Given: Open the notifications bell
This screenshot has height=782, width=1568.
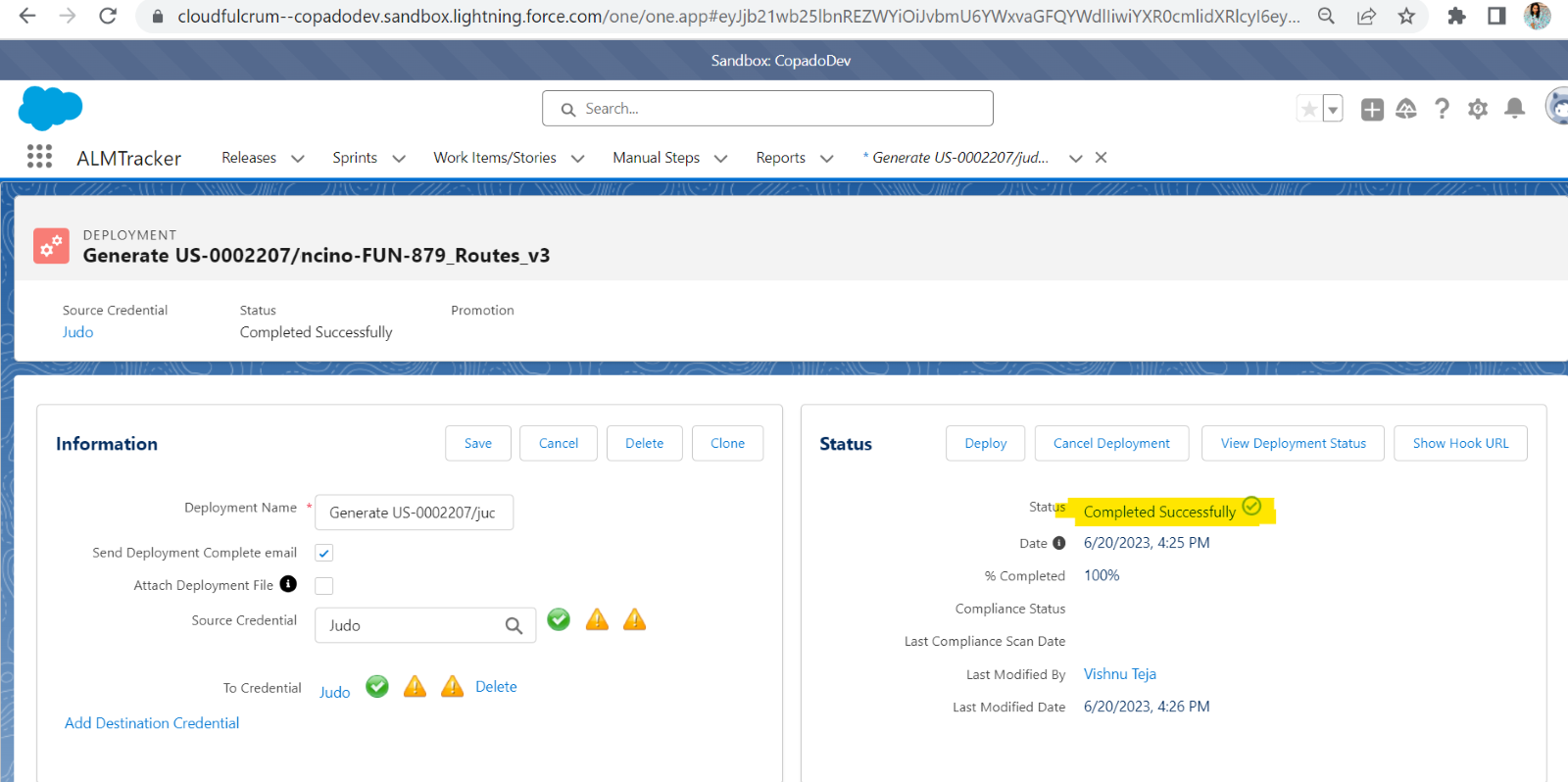Looking at the screenshot, I should pos(1514,109).
